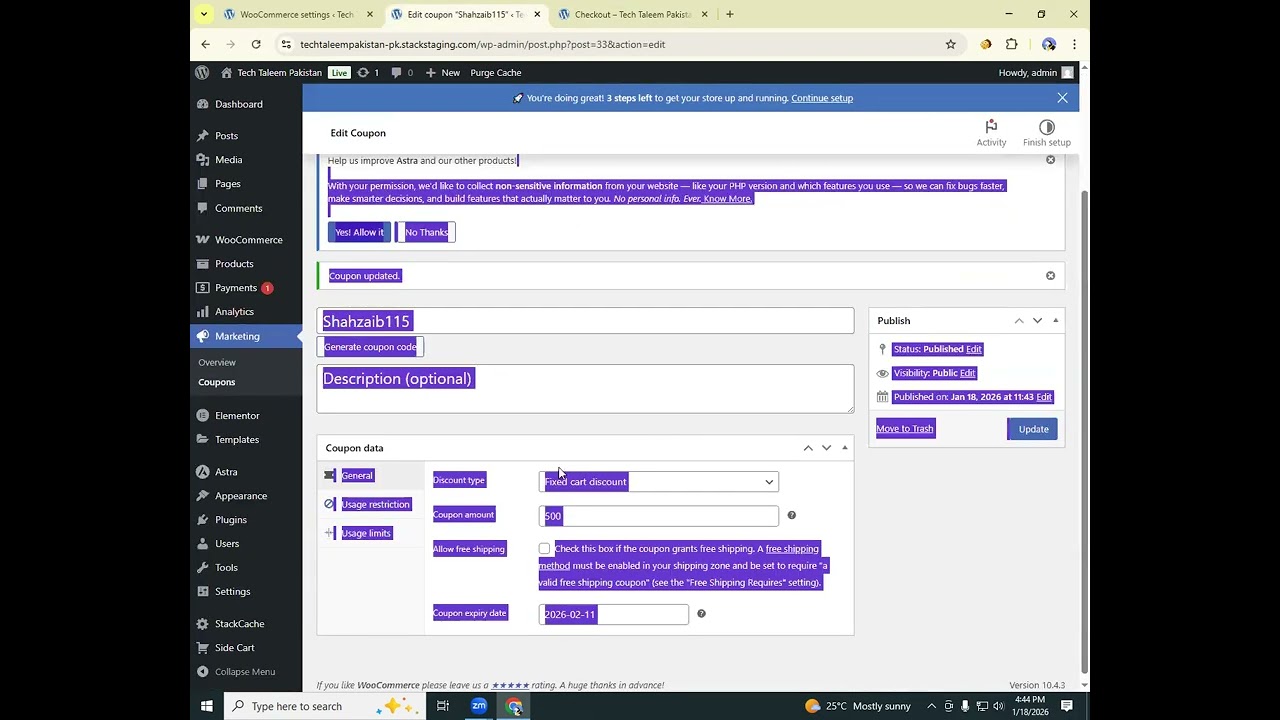
Task: Click the New plus item in admin bar
Action: click(442, 72)
